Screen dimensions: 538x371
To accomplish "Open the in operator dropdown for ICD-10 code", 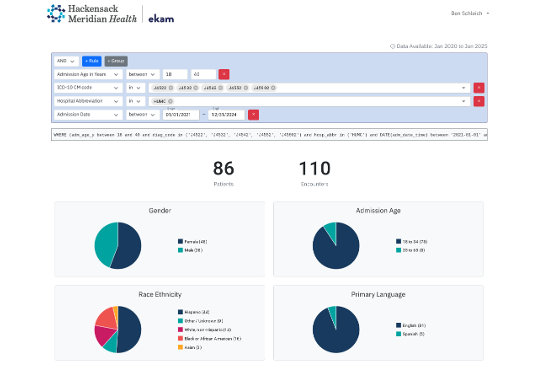I will pyautogui.click(x=135, y=88).
